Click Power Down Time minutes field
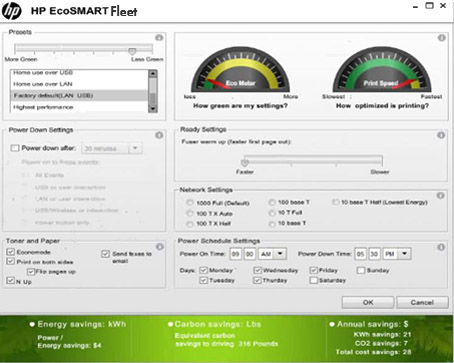Image resolution: width=454 pixels, height=363 pixels. click(374, 254)
